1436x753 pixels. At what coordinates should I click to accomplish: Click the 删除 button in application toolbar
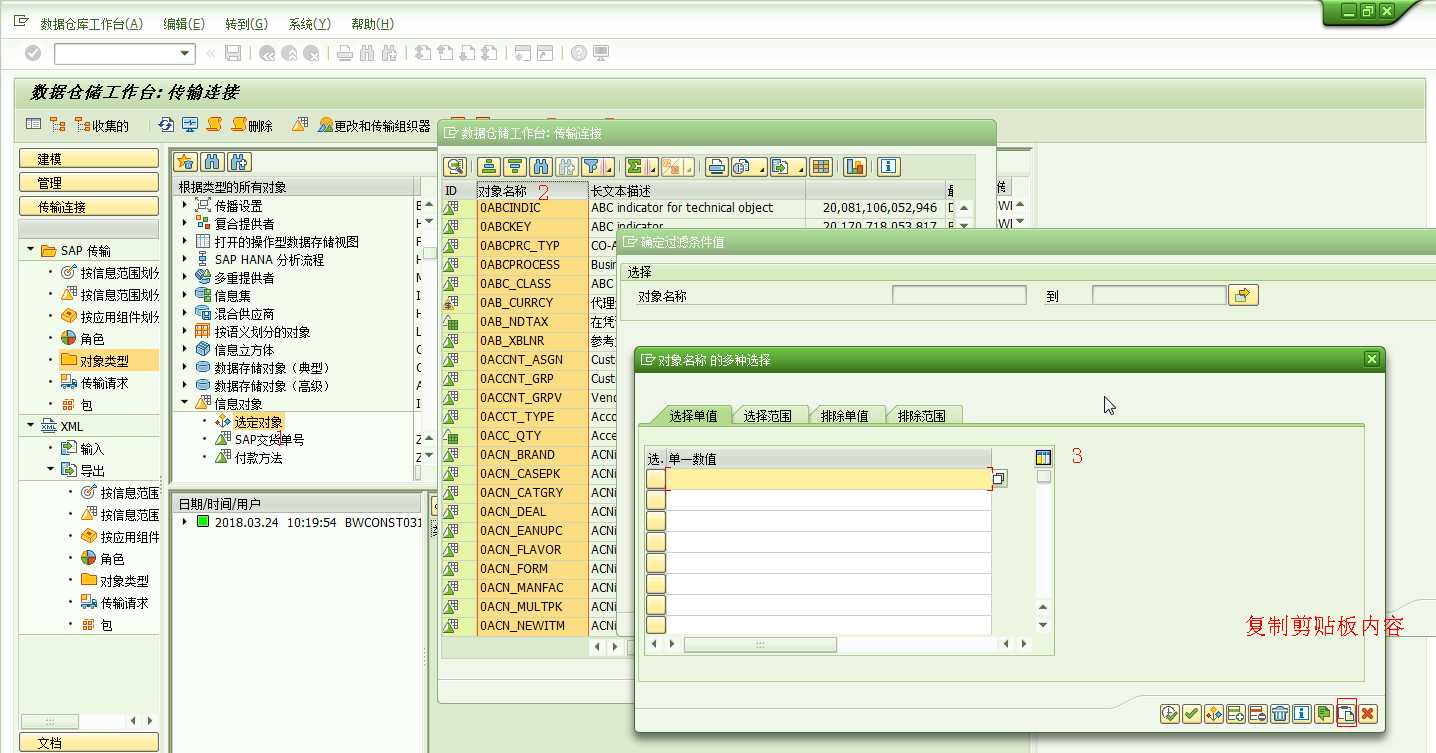[251, 125]
